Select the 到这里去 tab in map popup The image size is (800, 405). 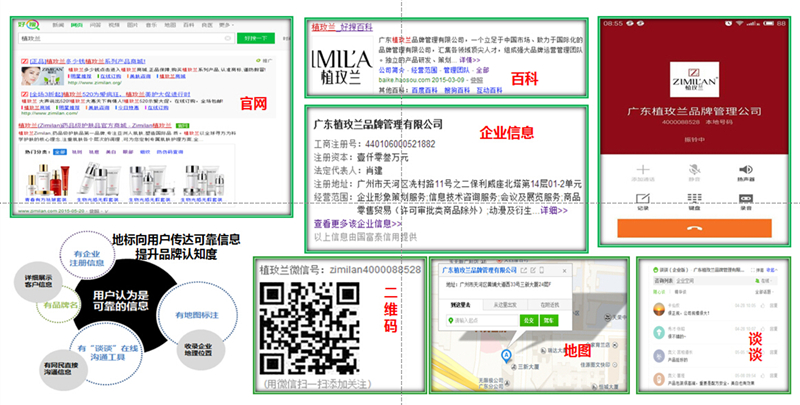460,305
